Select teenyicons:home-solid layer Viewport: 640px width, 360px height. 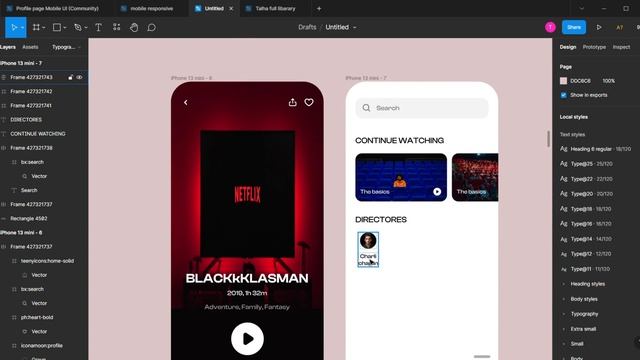click(47, 261)
